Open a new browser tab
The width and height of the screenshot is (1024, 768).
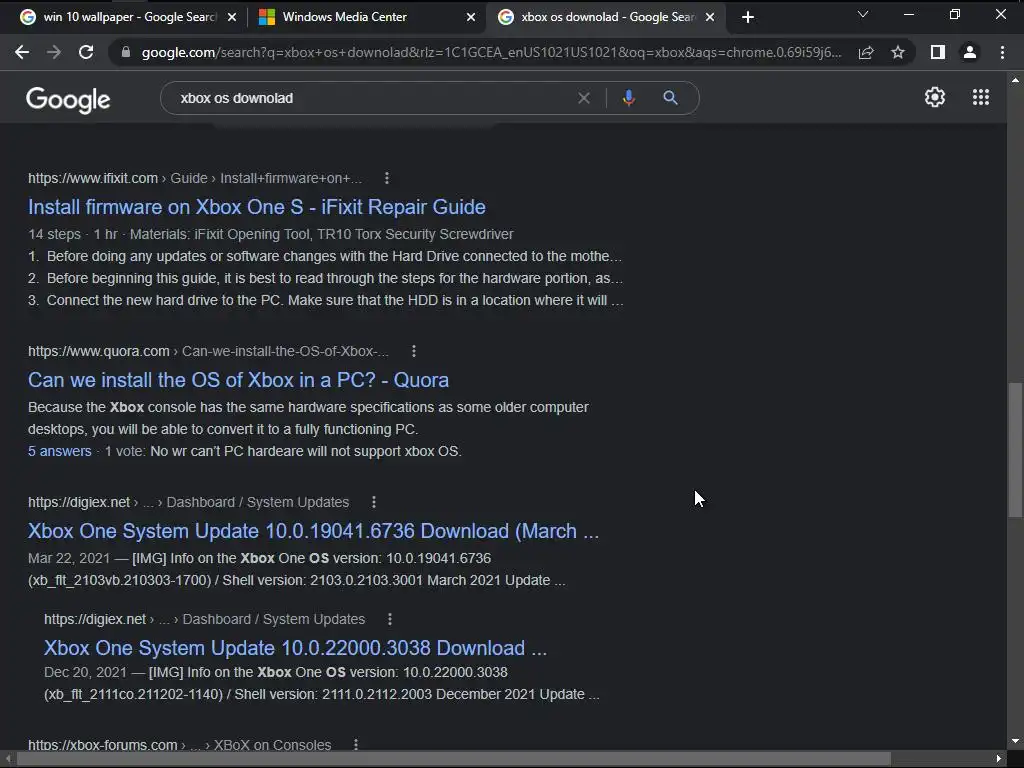tap(748, 17)
